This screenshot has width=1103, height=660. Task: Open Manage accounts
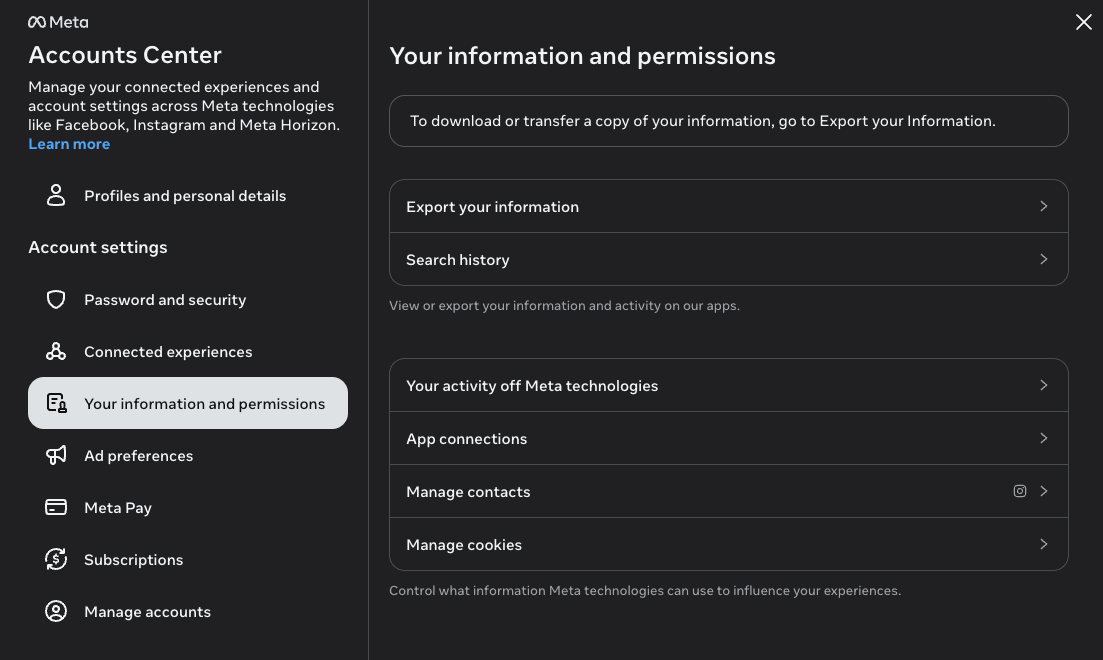(188, 611)
